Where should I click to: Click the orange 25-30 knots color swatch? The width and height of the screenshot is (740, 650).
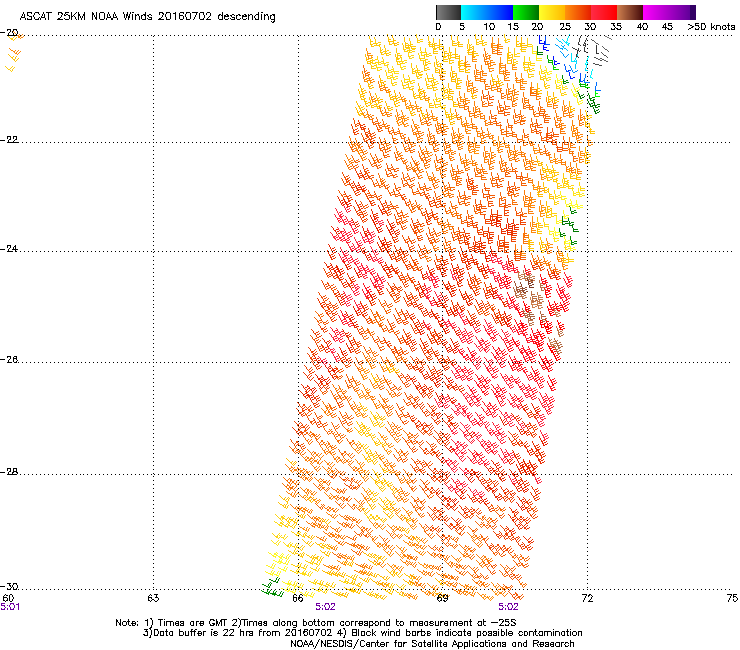point(578,12)
